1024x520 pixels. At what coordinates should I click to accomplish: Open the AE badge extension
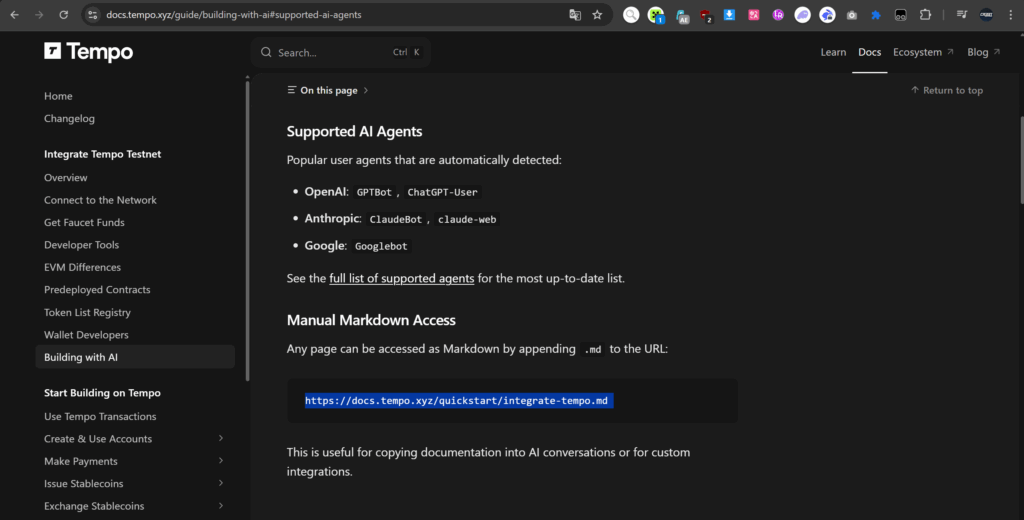[682, 16]
